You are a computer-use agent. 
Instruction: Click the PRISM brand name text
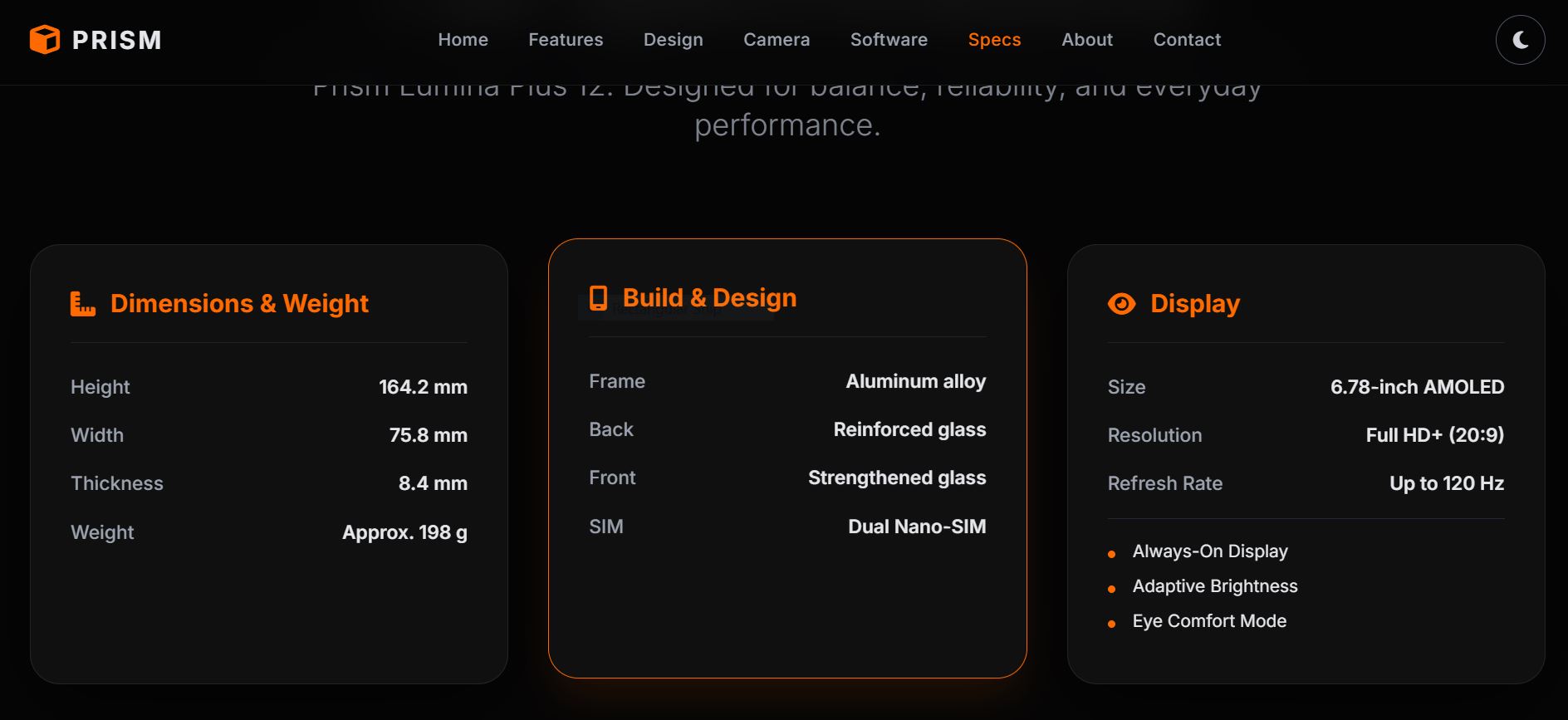(x=117, y=40)
